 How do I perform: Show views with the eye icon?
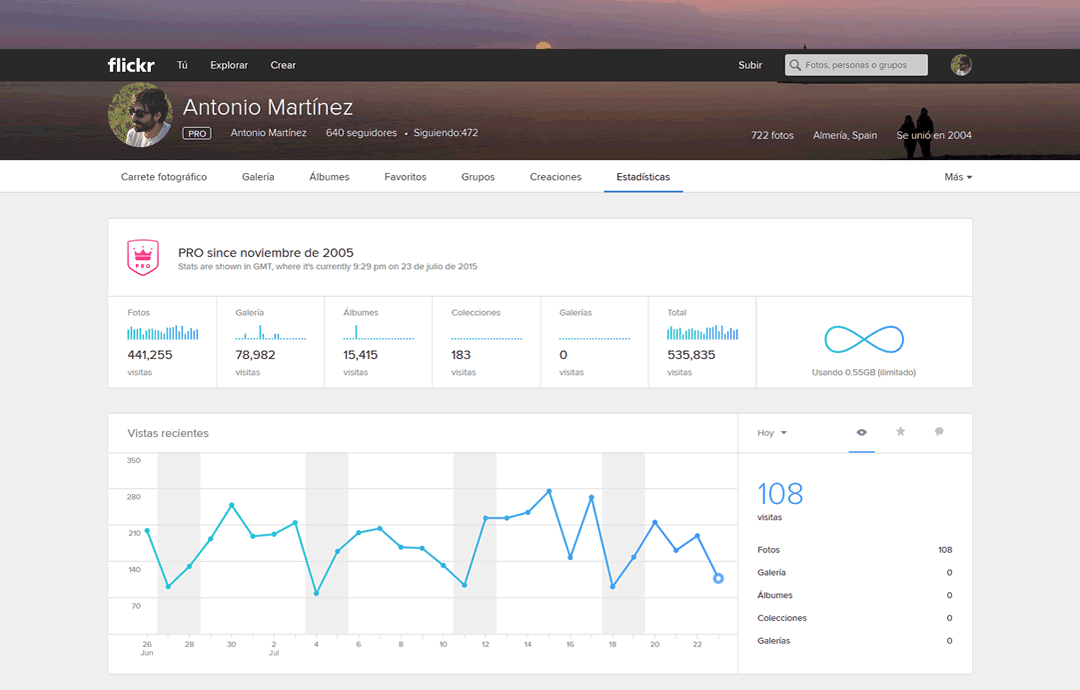[x=861, y=432]
